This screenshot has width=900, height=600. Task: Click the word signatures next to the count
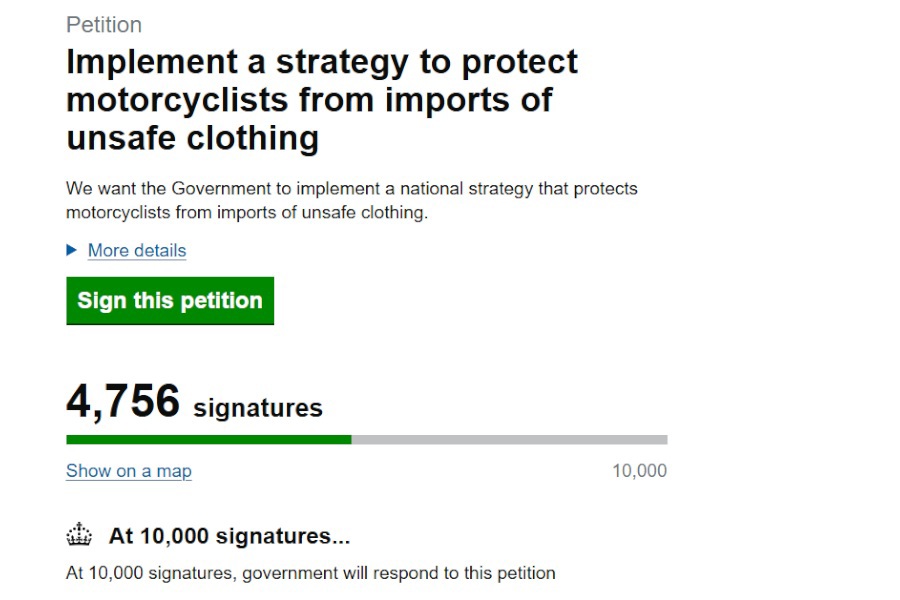click(258, 408)
